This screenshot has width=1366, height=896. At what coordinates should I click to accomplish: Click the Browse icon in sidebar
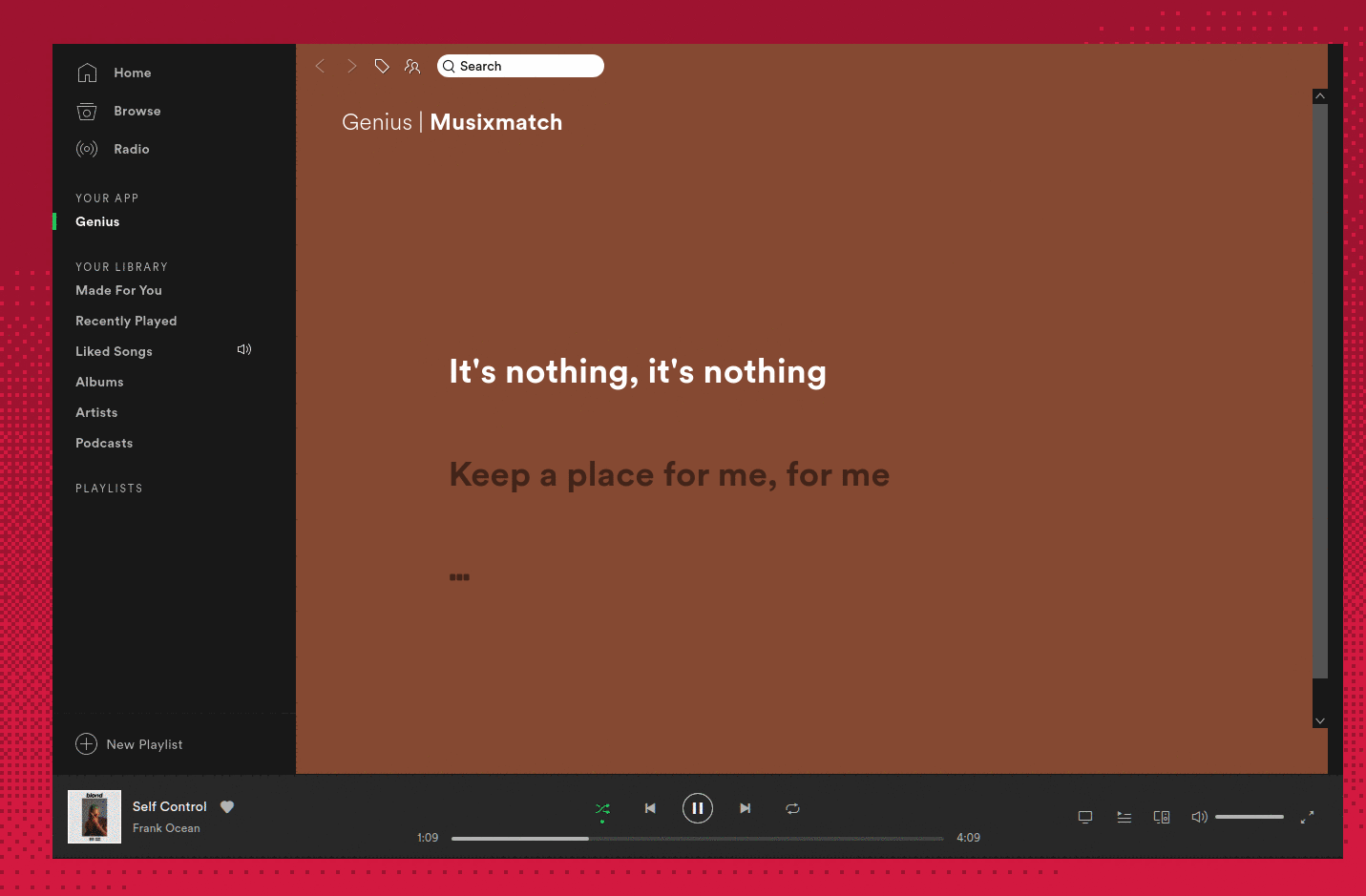point(87,112)
